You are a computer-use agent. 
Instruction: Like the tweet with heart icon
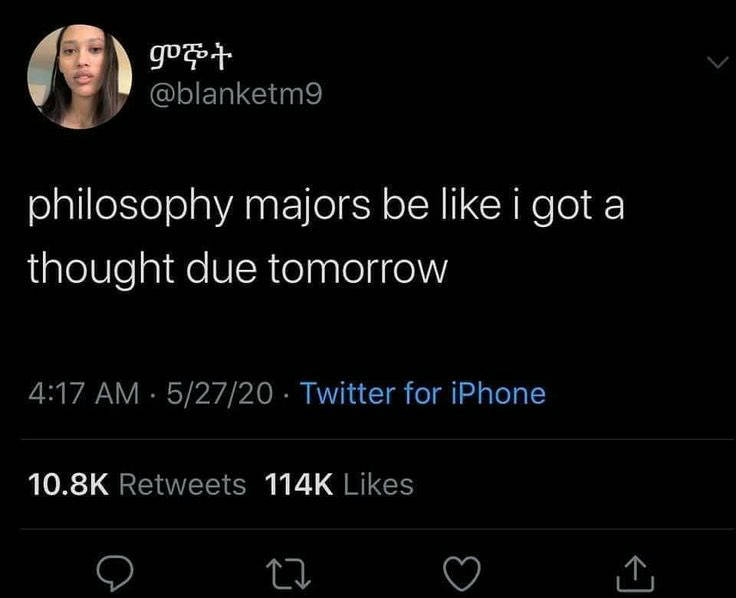pyautogui.click(x=462, y=573)
